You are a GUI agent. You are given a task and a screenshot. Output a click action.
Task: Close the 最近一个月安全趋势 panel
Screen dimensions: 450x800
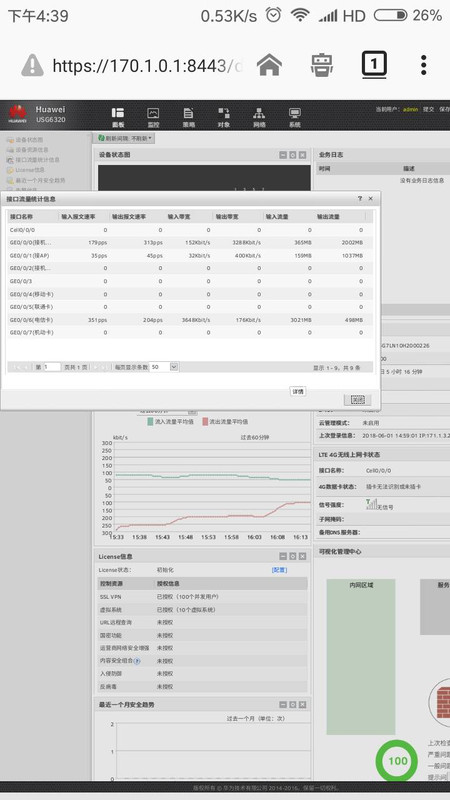pyautogui.click(x=302, y=705)
